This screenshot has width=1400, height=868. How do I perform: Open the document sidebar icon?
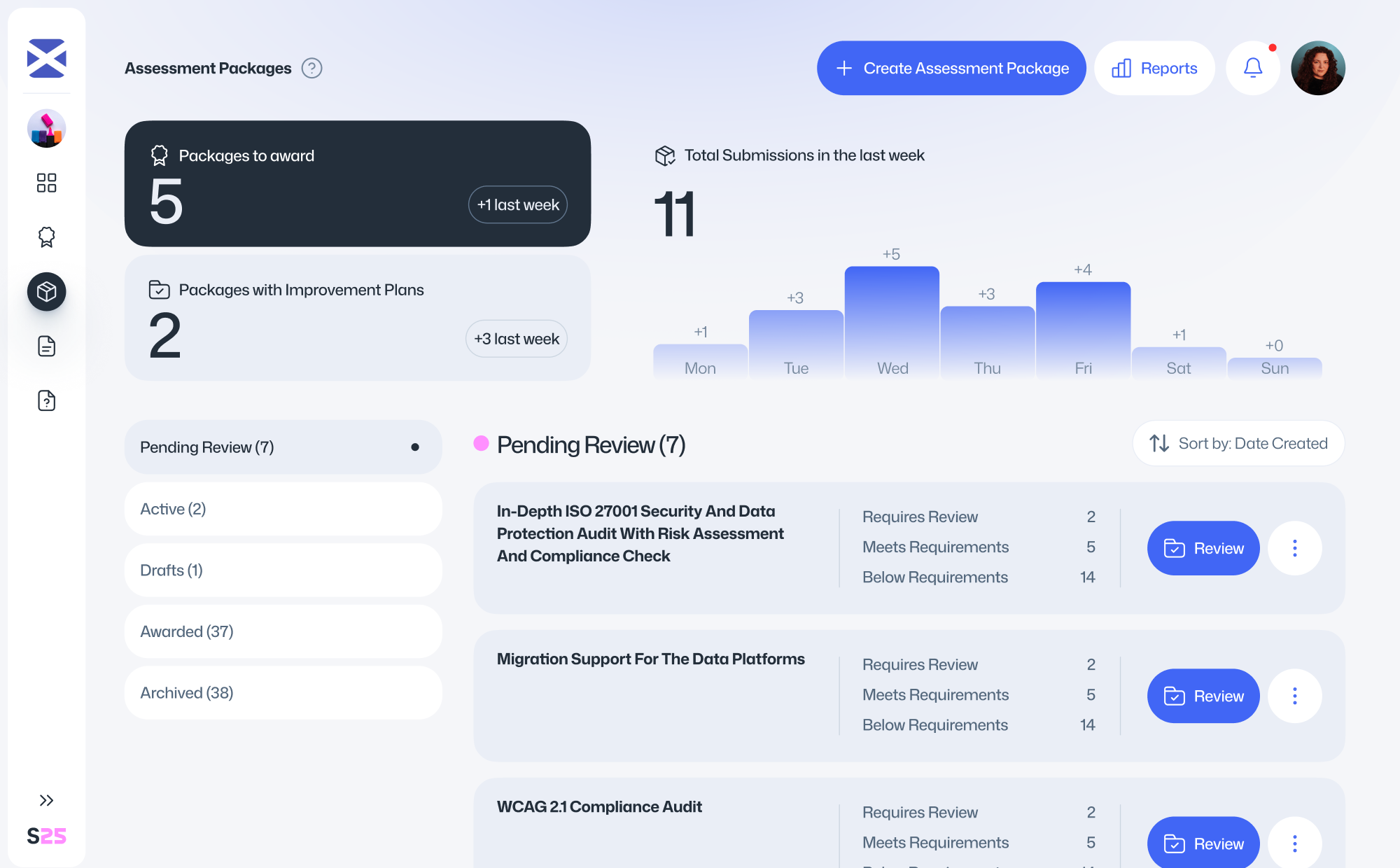(46, 346)
